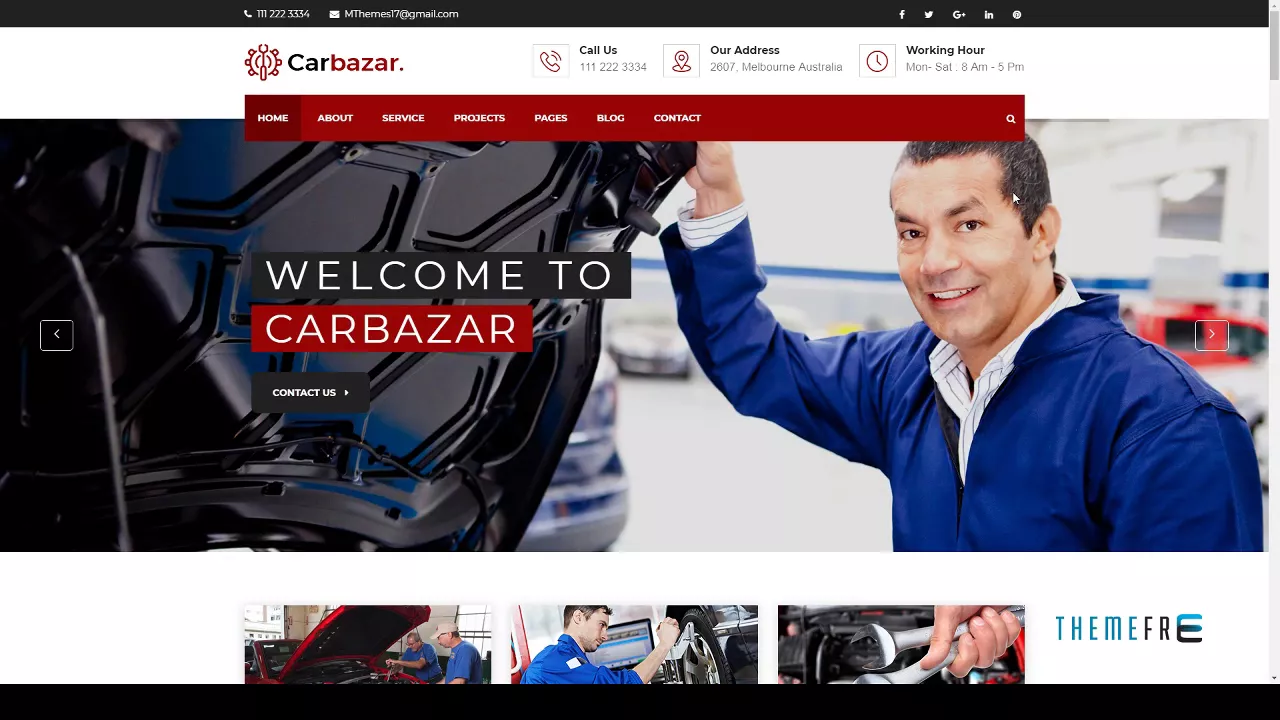
Task: Open the hand holding wrenches thumbnail
Action: tap(901, 644)
